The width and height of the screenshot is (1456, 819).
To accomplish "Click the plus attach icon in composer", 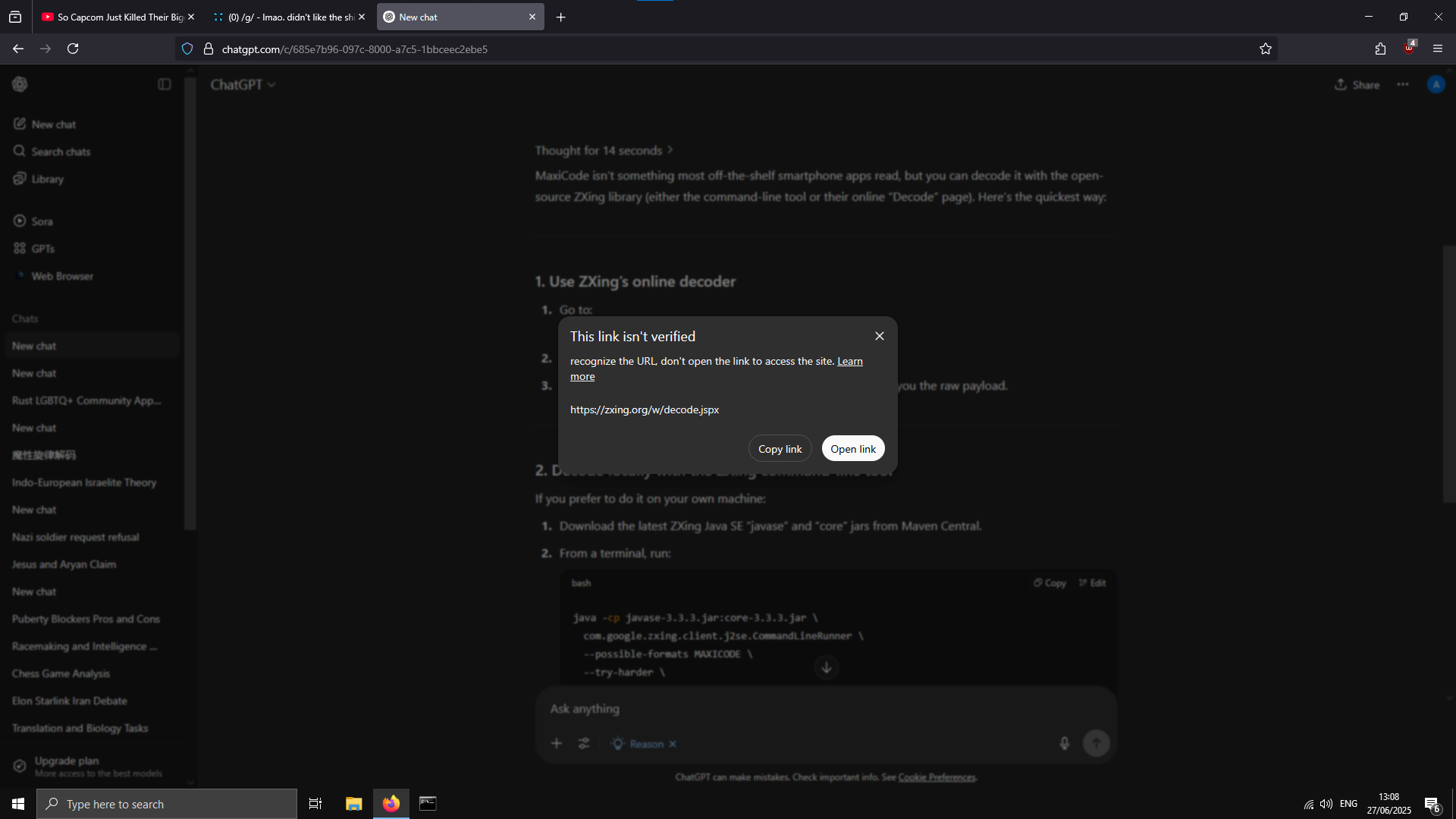I will pyautogui.click(x=557, y=744).
